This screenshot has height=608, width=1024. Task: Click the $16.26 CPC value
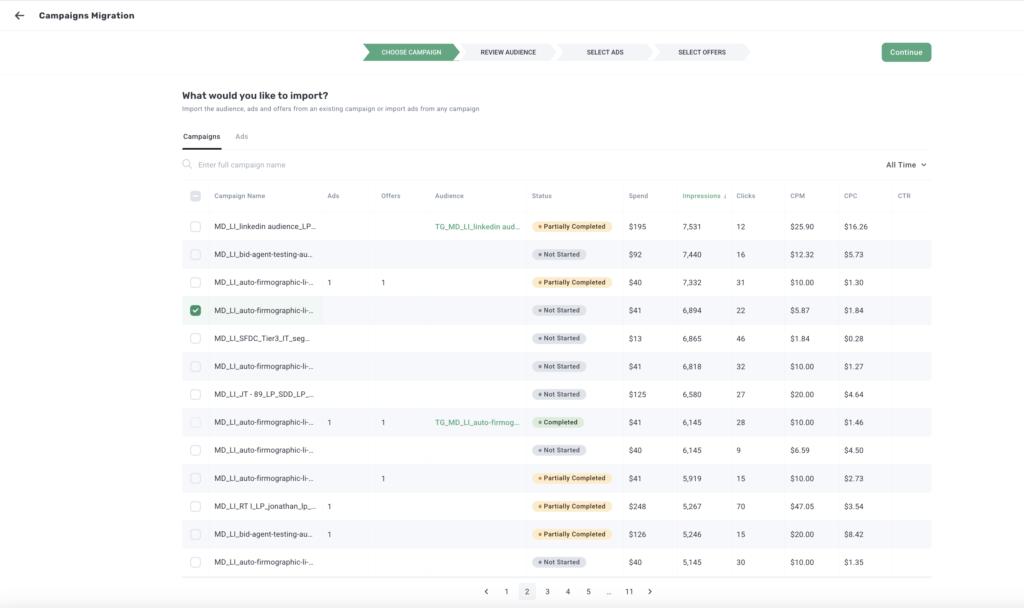(856, 227)
